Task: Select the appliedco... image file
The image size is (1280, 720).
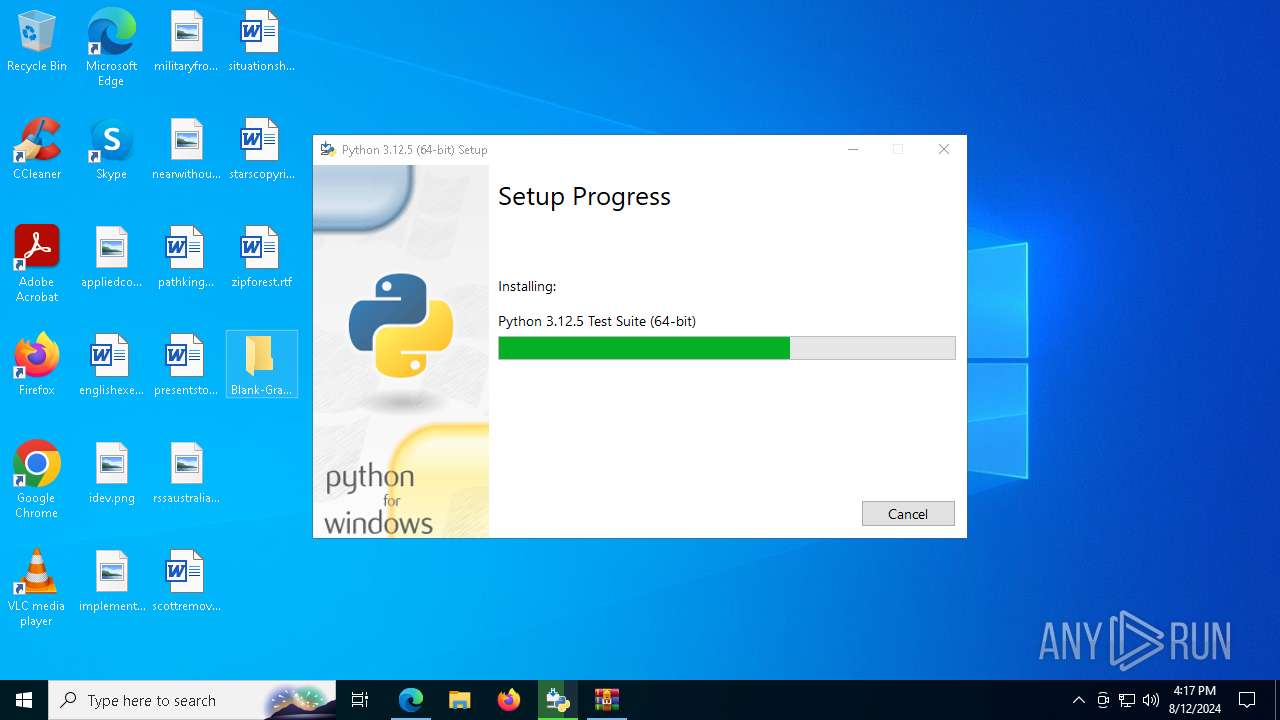Action: (111, 258)
